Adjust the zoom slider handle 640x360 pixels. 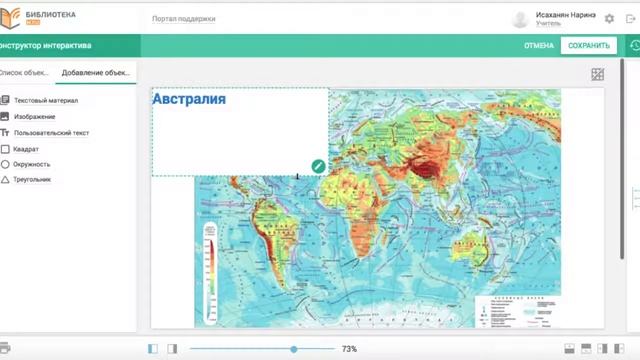294,349
